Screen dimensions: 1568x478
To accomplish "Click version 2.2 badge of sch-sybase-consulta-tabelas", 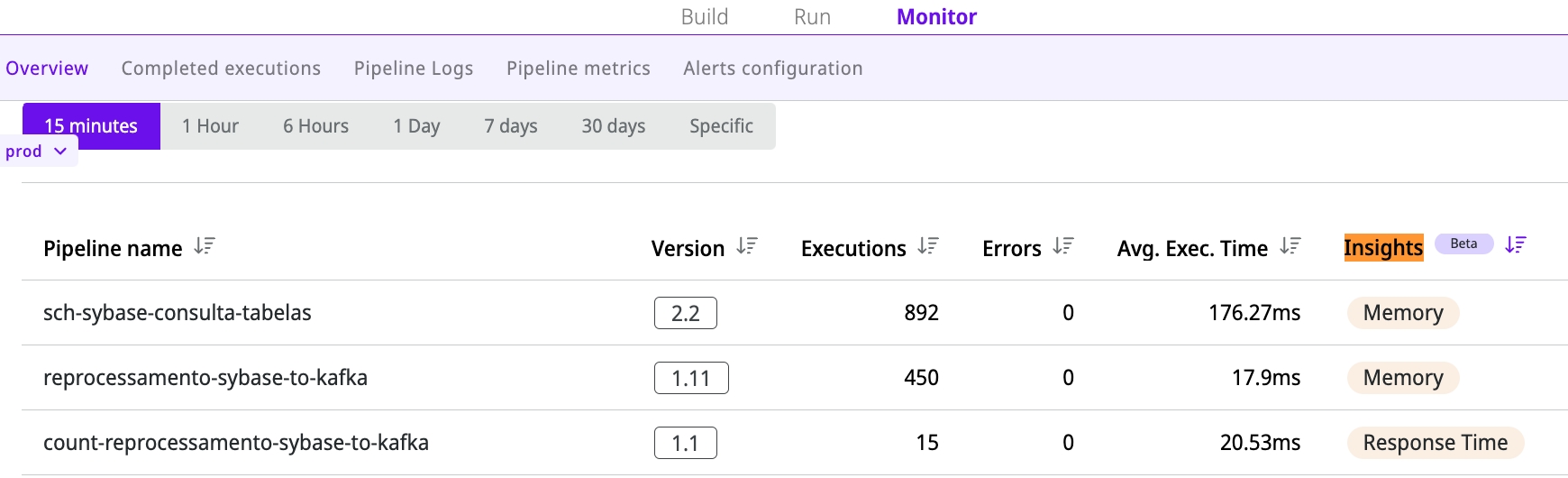I will 685,313.
